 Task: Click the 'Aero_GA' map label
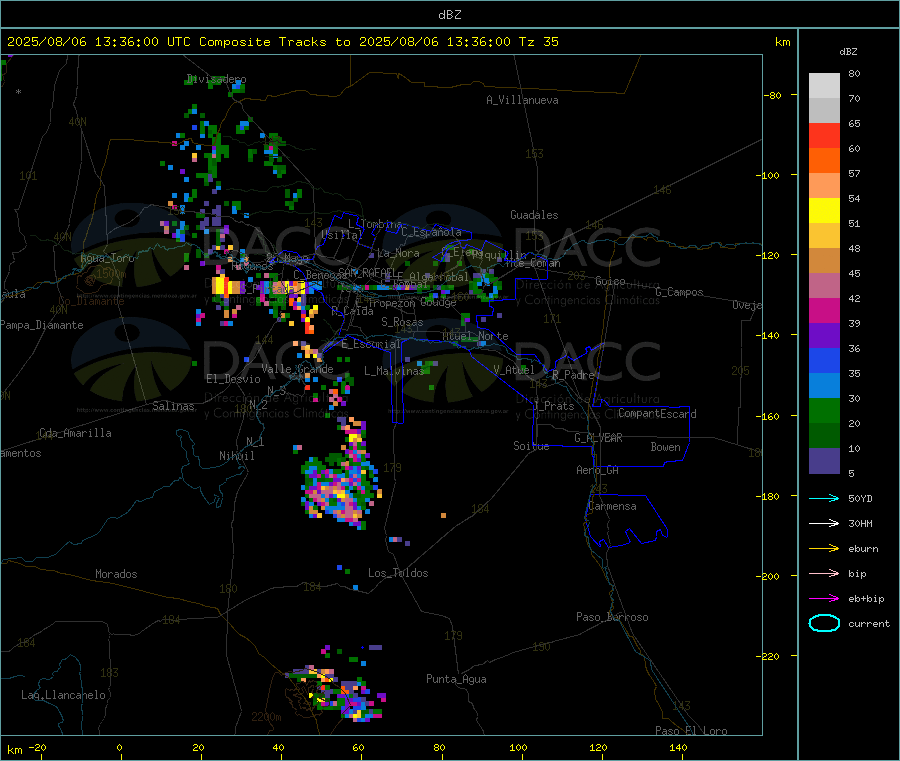pyautogui.click(x=598, y=470)
